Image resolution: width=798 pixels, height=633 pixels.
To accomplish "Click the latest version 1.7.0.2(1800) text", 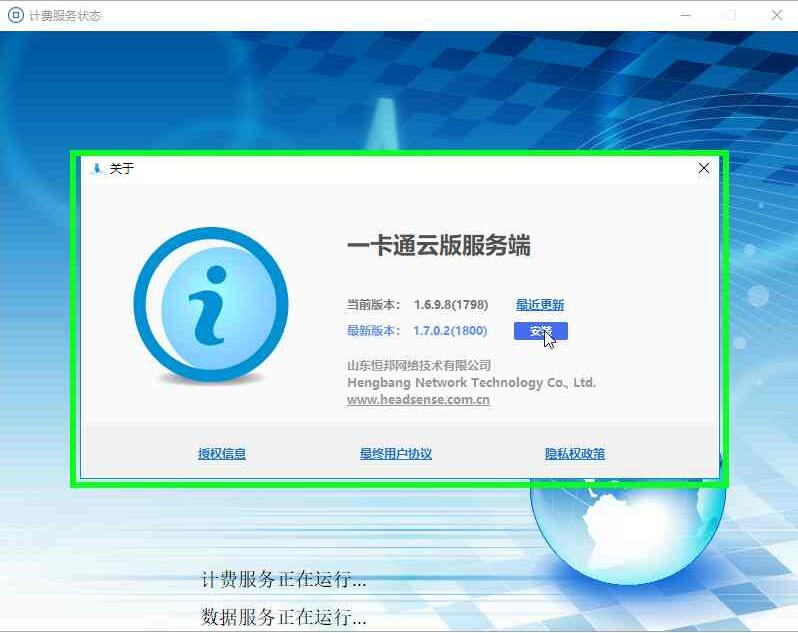I will pos(450,331).
